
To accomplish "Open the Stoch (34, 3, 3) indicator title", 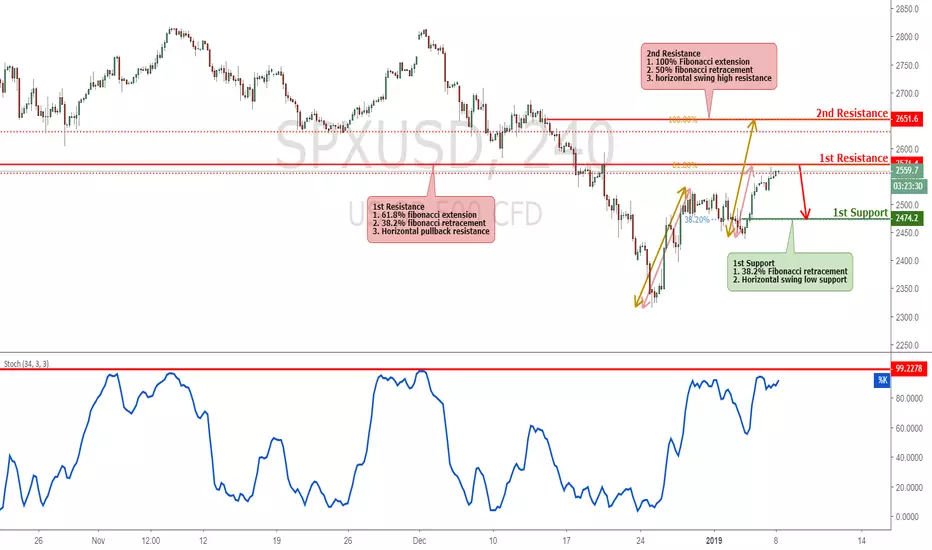I will [26, 363].
